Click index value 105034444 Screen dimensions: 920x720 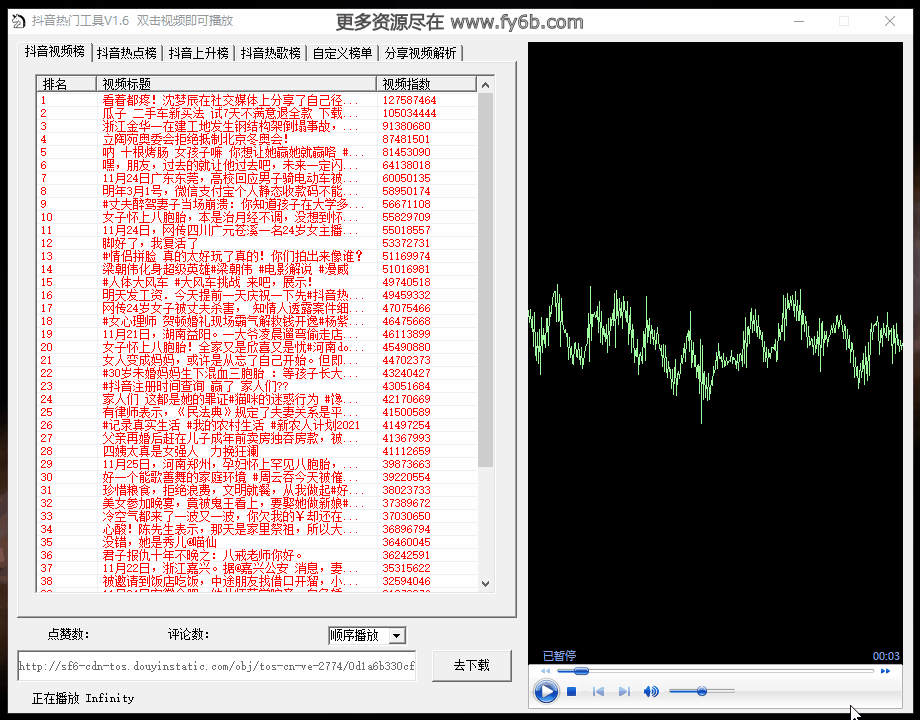(410, 113)
